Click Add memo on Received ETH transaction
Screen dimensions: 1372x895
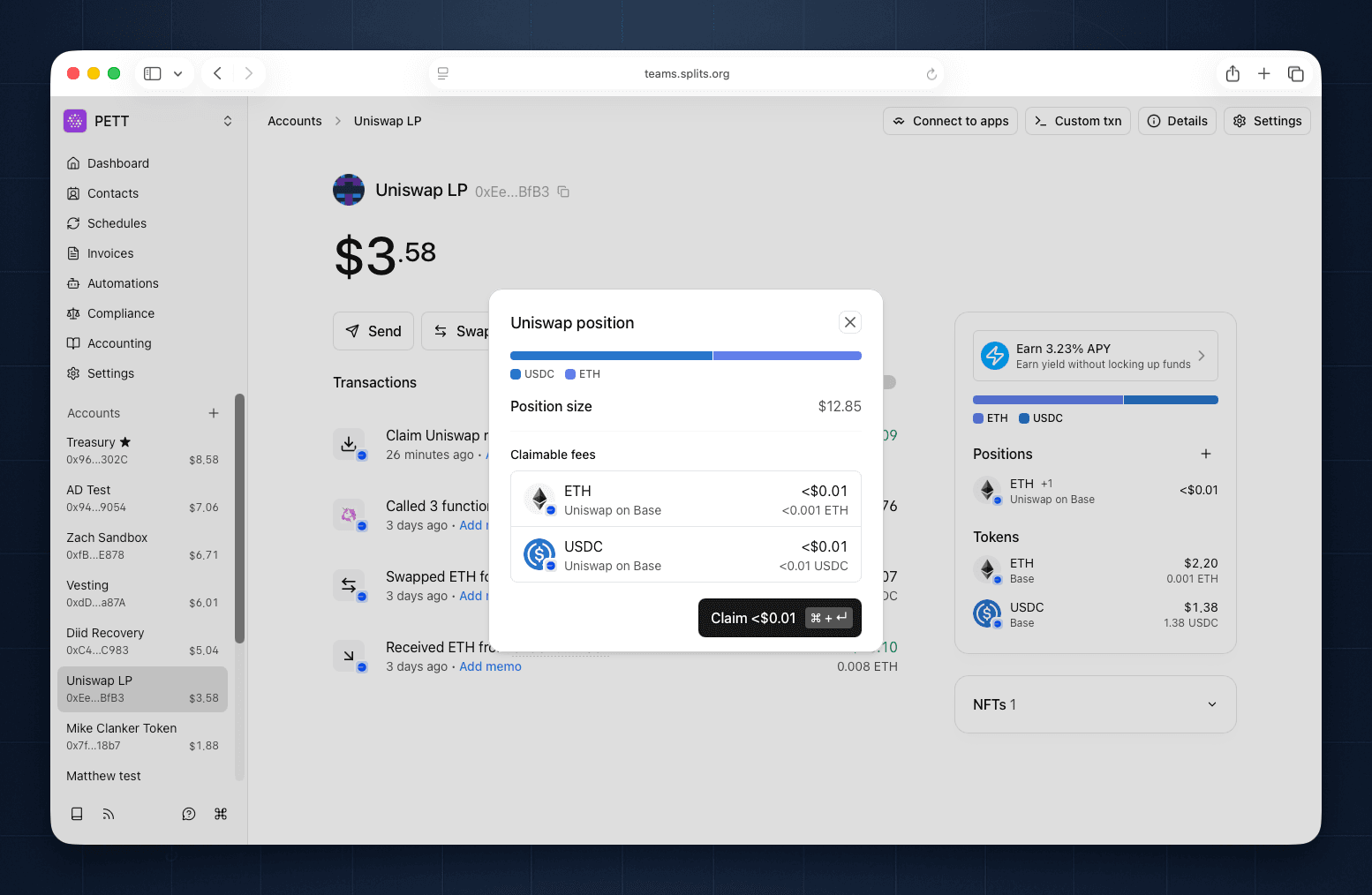(490, 666)
